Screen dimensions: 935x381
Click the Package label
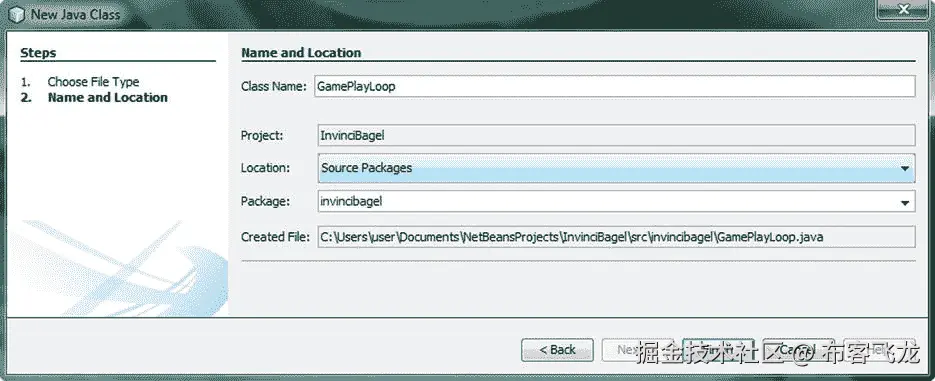click(x=265, y=202)
